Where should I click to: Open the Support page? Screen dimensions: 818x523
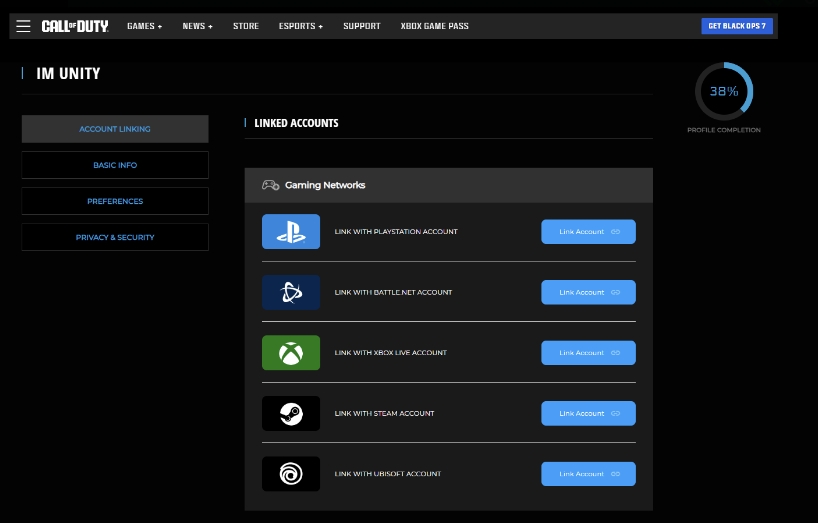tap(362, 26)
